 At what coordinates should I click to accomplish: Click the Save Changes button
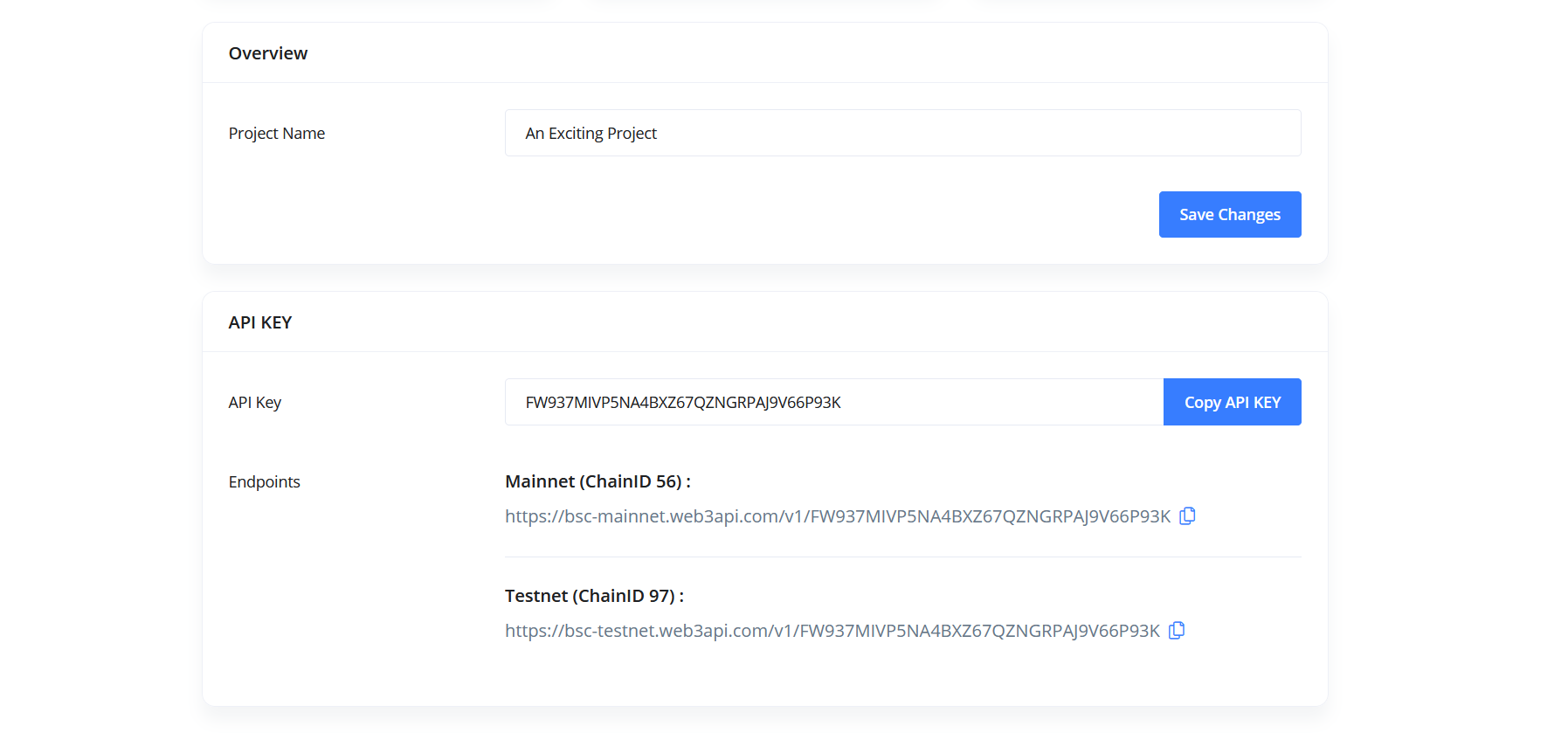coord(1229,215)
